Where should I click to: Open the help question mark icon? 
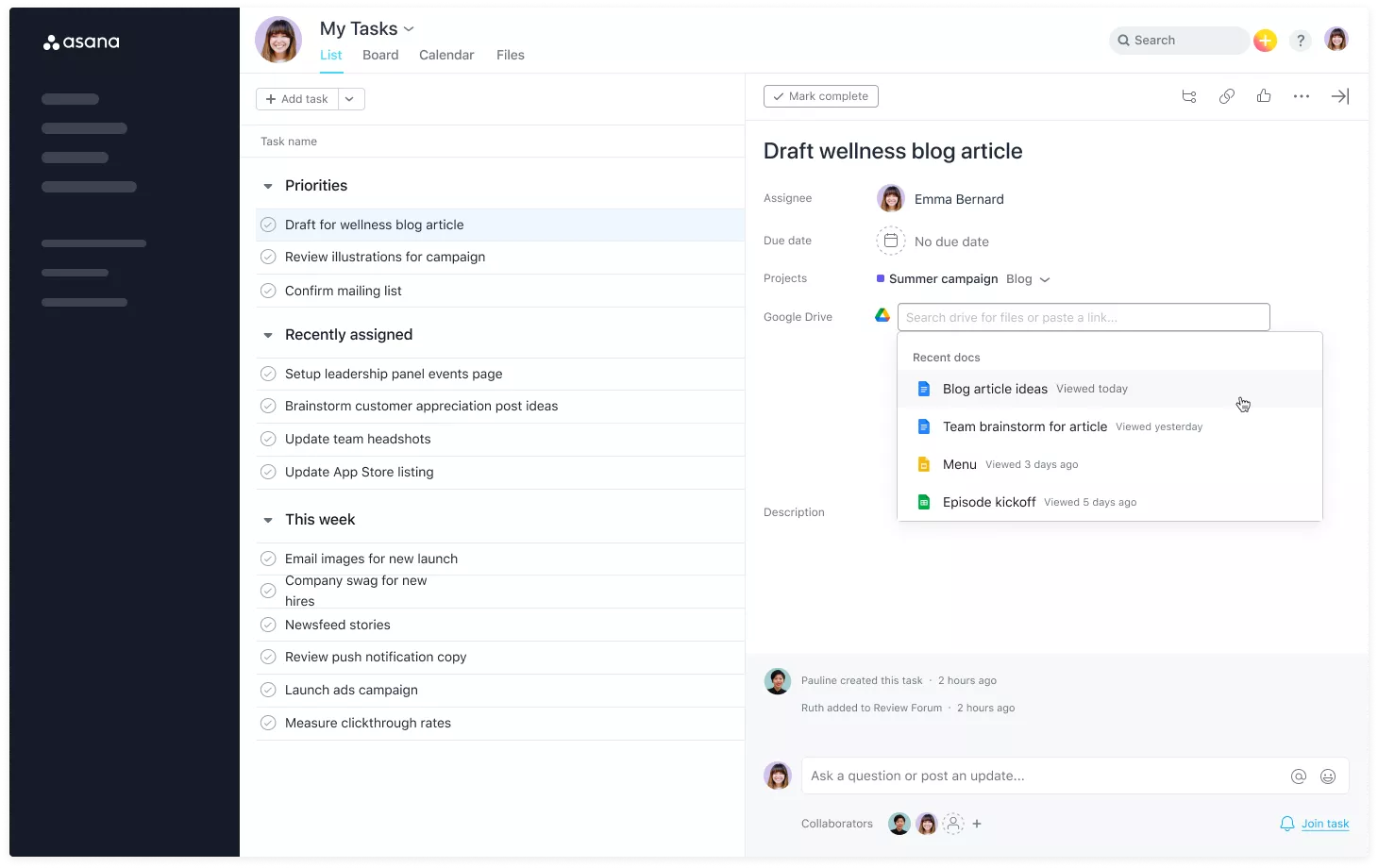pyautogui.click(x=1301, y=41)
